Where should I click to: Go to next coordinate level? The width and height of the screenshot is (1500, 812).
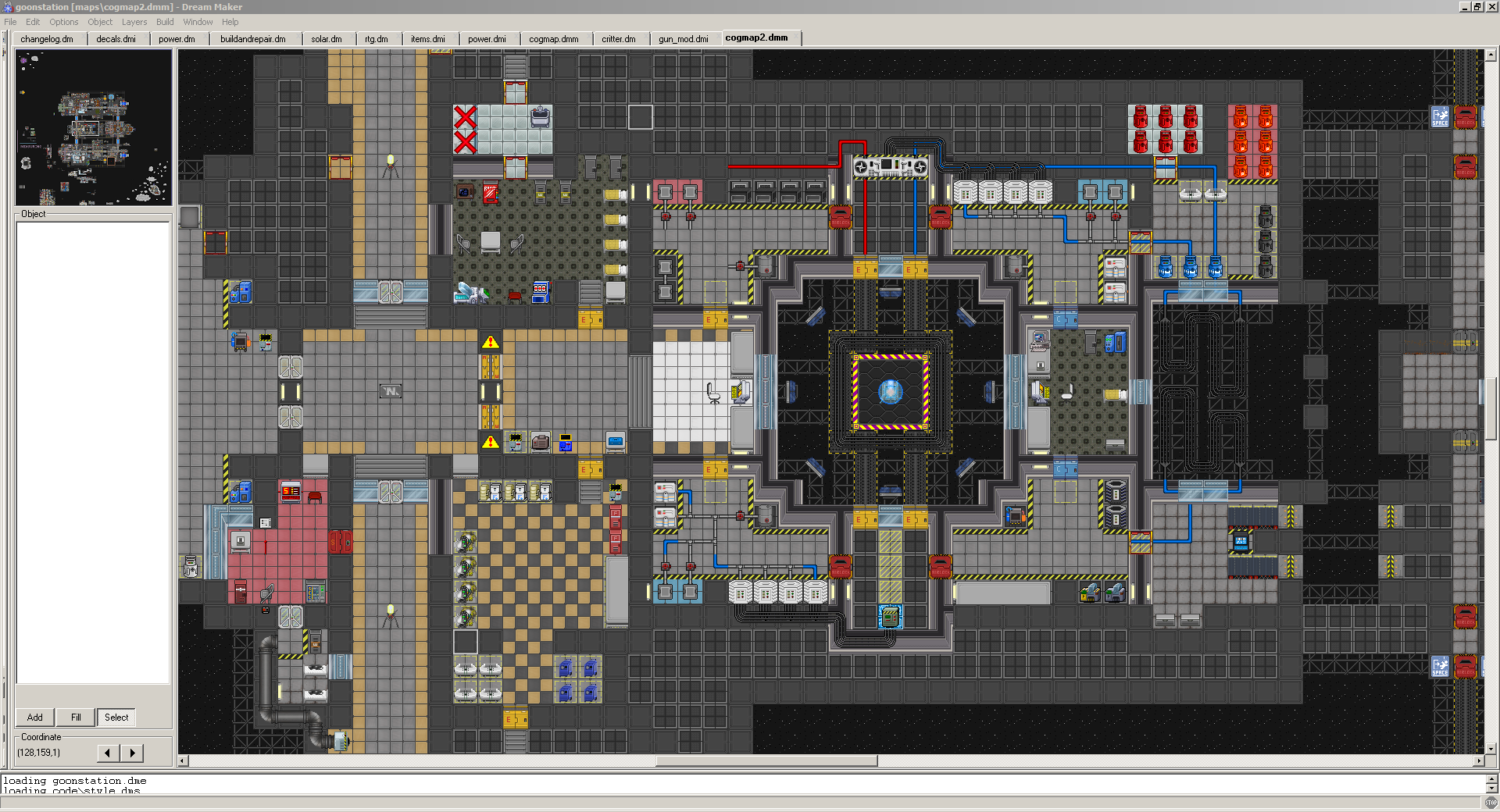point(132,753)
